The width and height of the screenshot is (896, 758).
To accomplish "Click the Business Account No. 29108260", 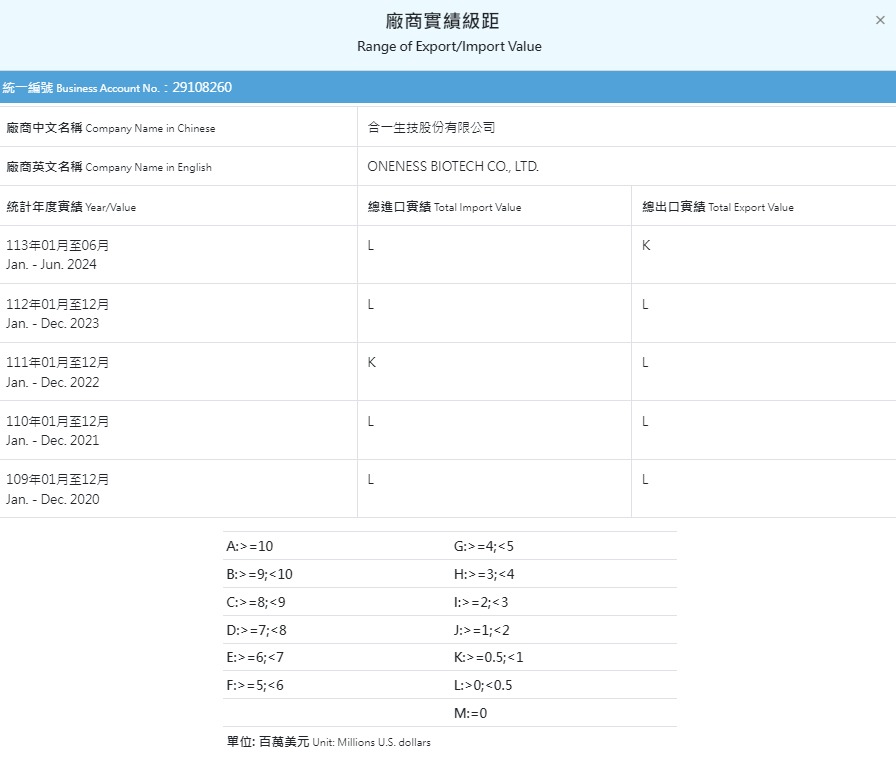I will tap(201, 88).
